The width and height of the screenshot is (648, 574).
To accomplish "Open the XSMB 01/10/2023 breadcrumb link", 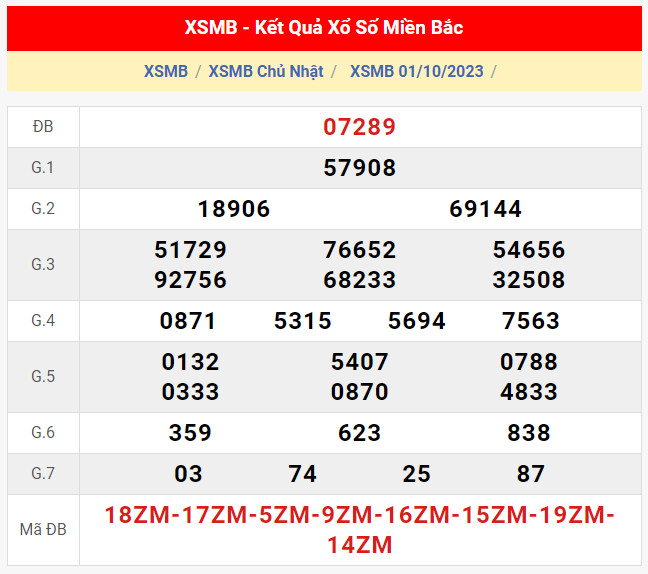I will 416,71.
